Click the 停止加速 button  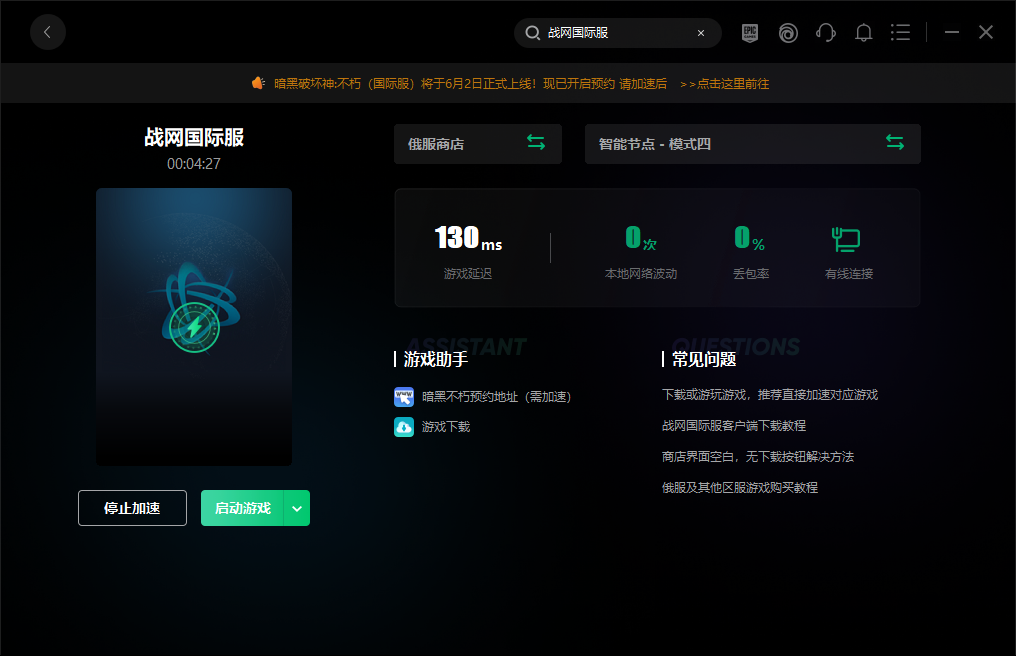pos(132,508)
